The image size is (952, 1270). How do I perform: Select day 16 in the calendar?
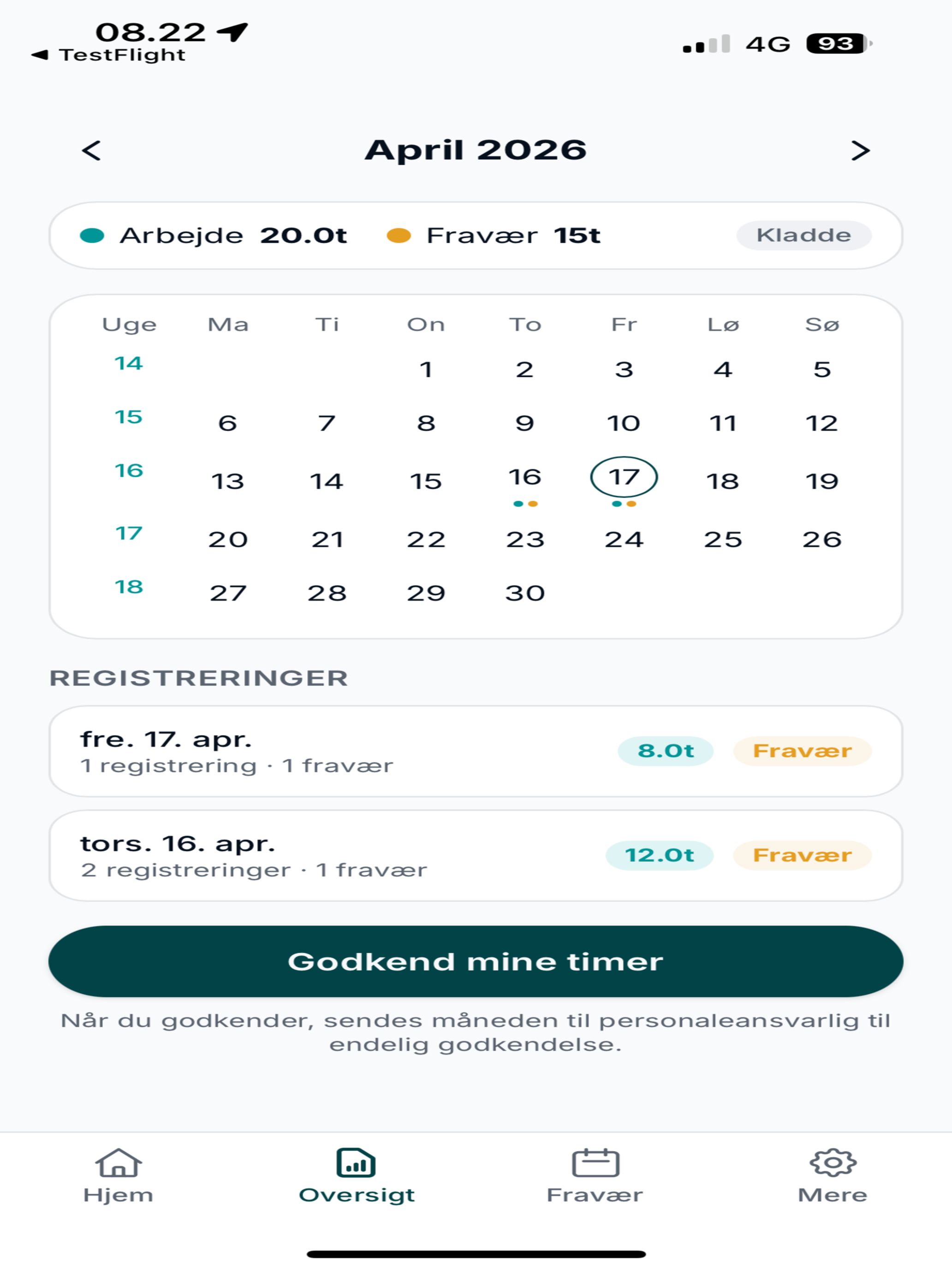coord(524,477)
